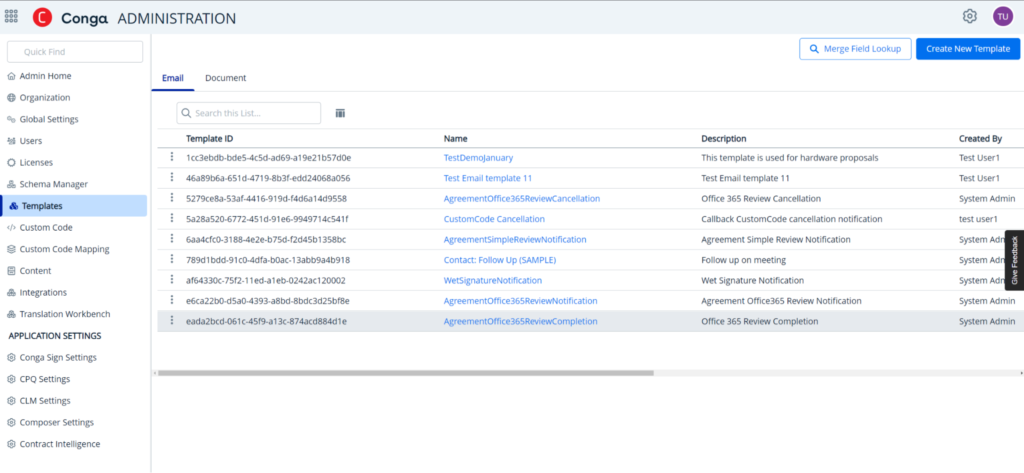Image resolution: width=1024 pixels, height=473 pixels.
Task: Select ID 1cc3ebdb-bde5-4c5d-ad69-a19e21b57d0e cell
Action: 268,157
